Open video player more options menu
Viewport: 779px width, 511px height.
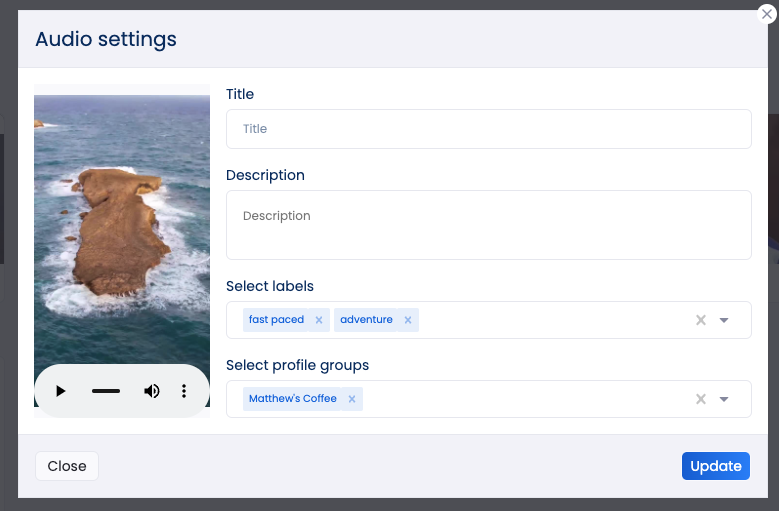pyautogui.click(x=184, y=391)
